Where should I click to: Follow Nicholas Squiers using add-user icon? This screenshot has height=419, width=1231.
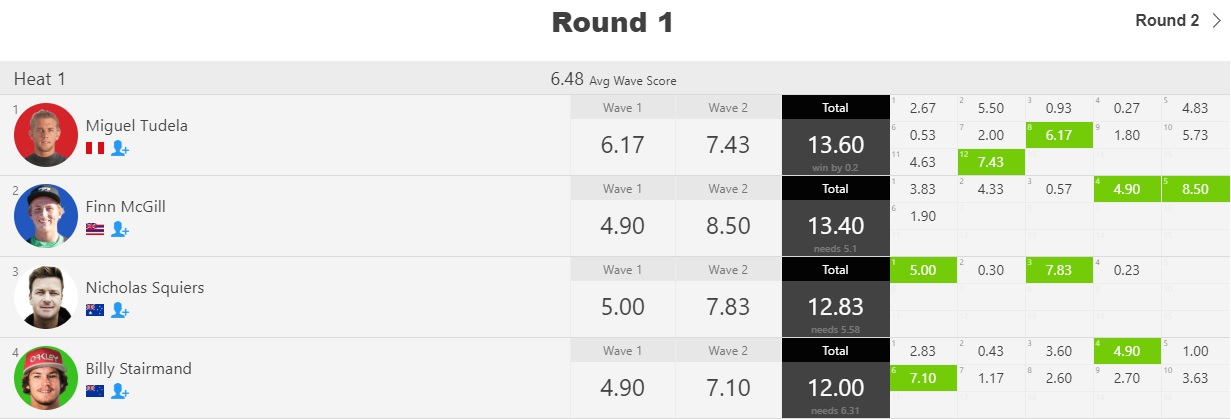pos(120,310)
